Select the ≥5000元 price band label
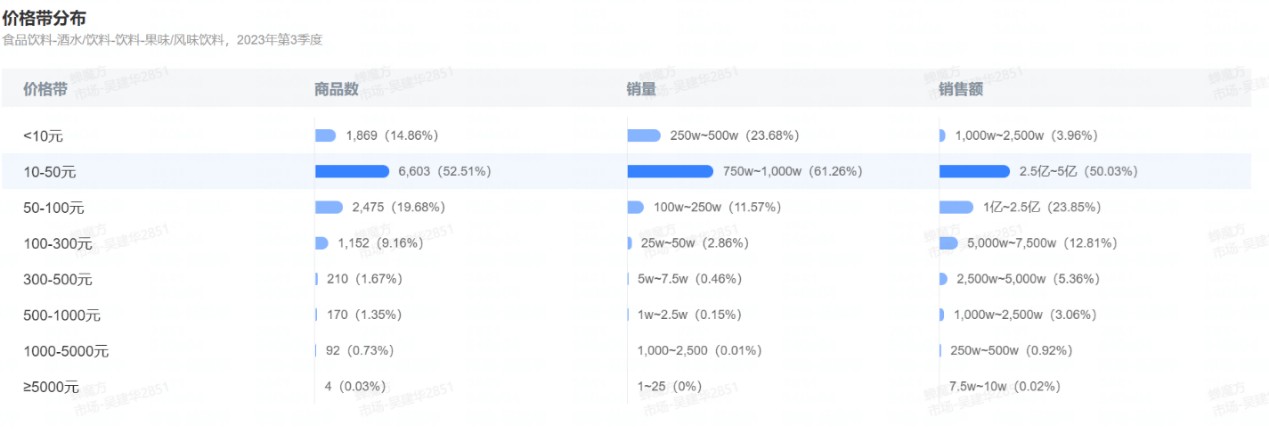1269x434 pixels. (51, 387)
